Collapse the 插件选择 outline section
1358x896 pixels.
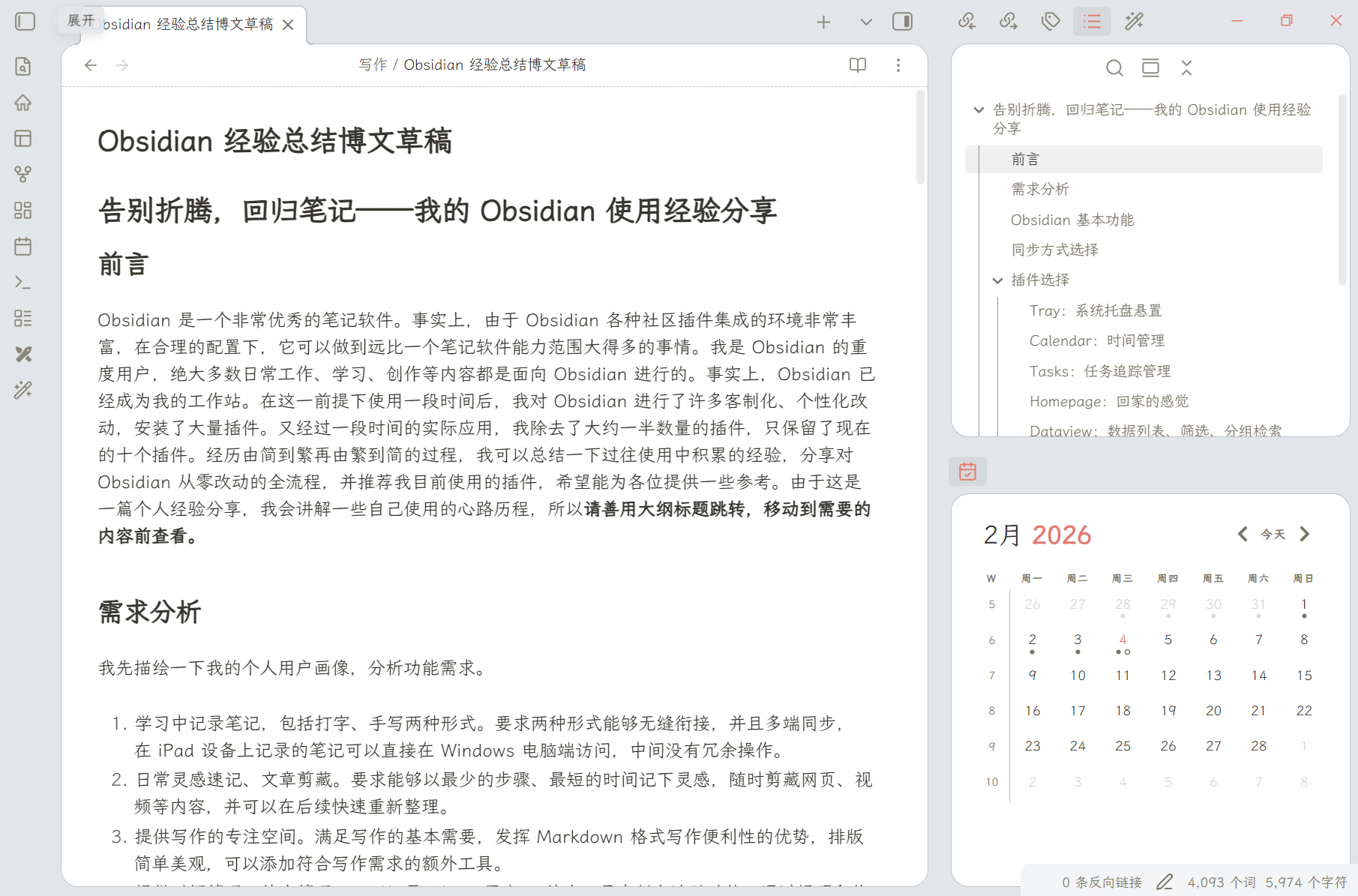997,280
